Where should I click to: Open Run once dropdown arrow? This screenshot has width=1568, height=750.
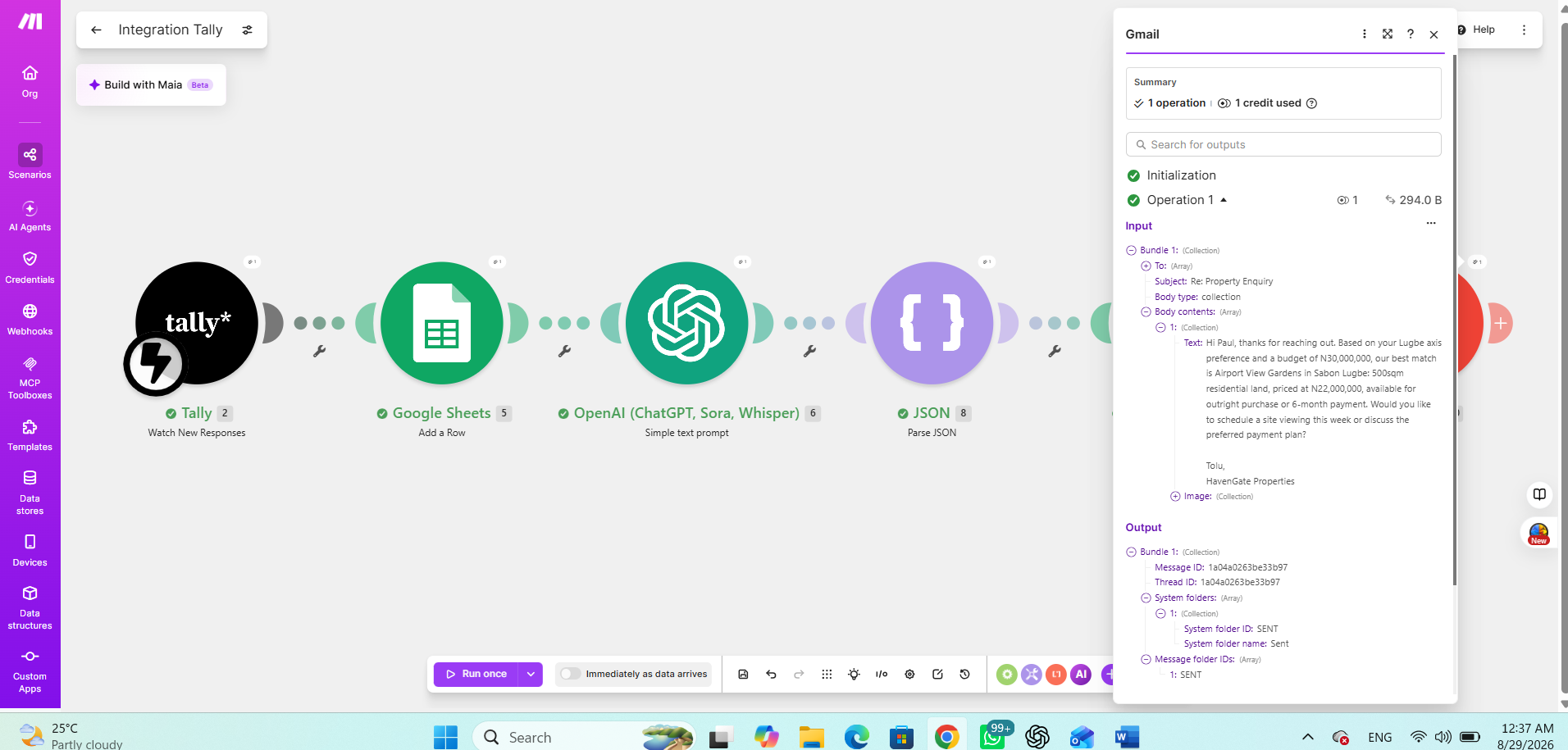pyautogui.click(x=531, y=674)
